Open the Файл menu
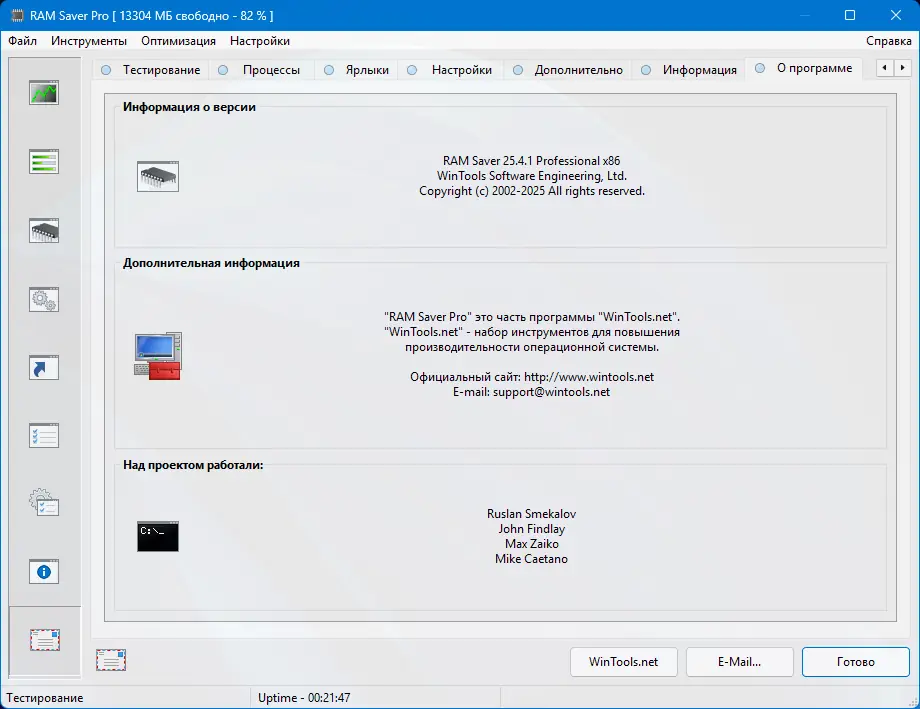This screenshot has height=709, width=920. [22, 41]
